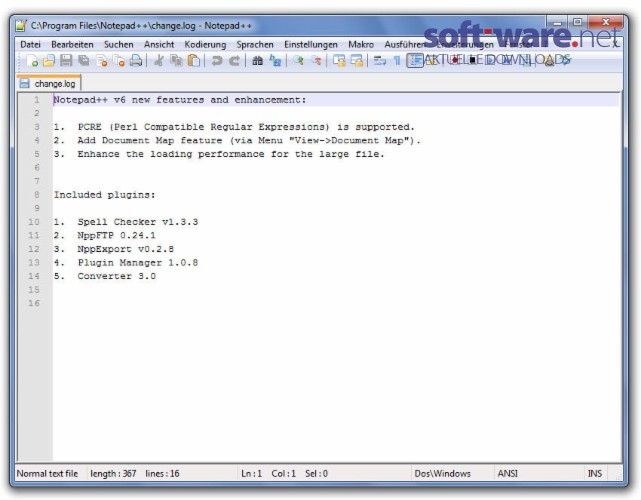Maximize the Notepad++ window
The image size is (641, 500).
pos(577,22)
